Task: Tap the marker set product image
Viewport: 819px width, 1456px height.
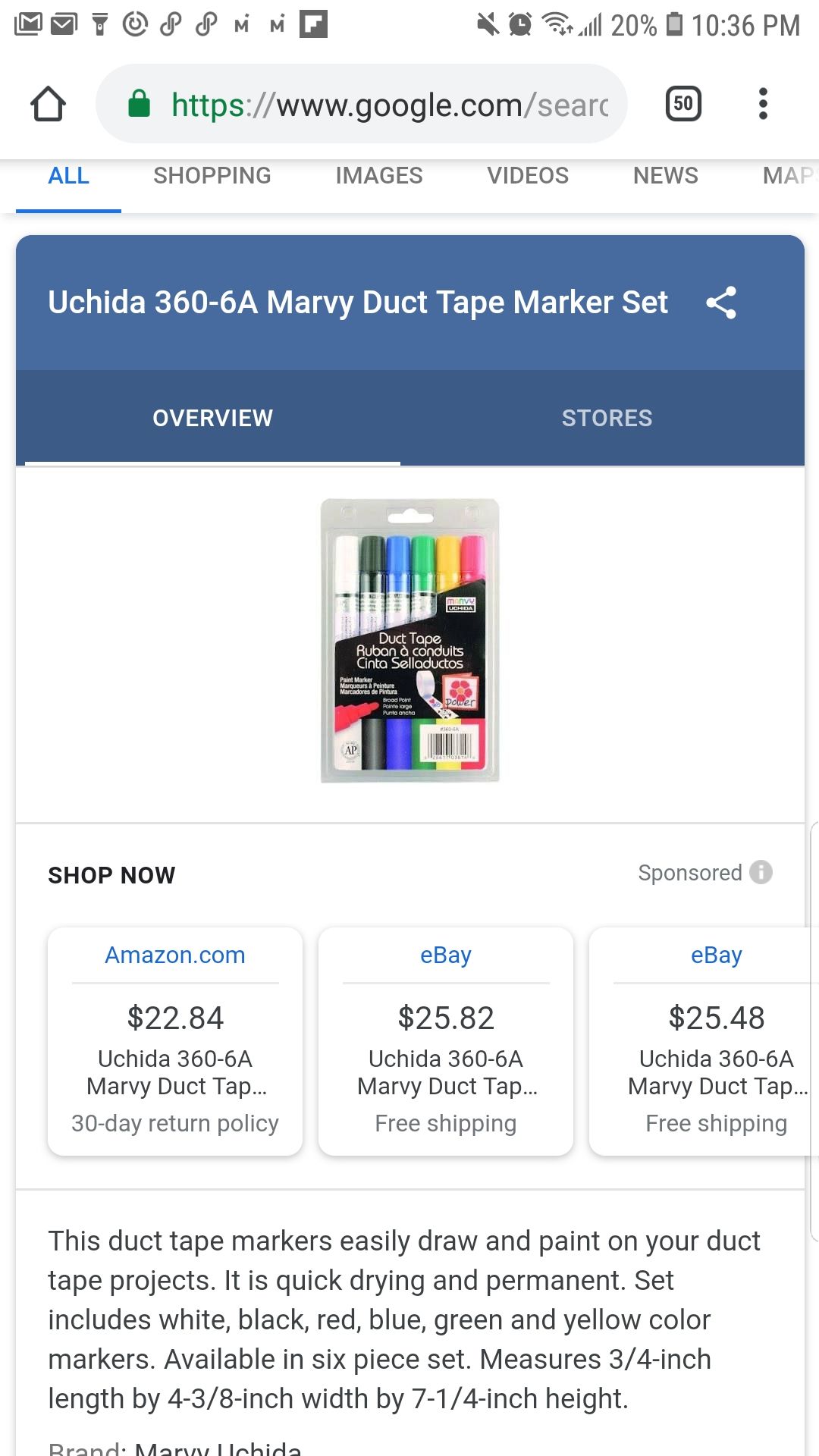Action: [409, 641]
